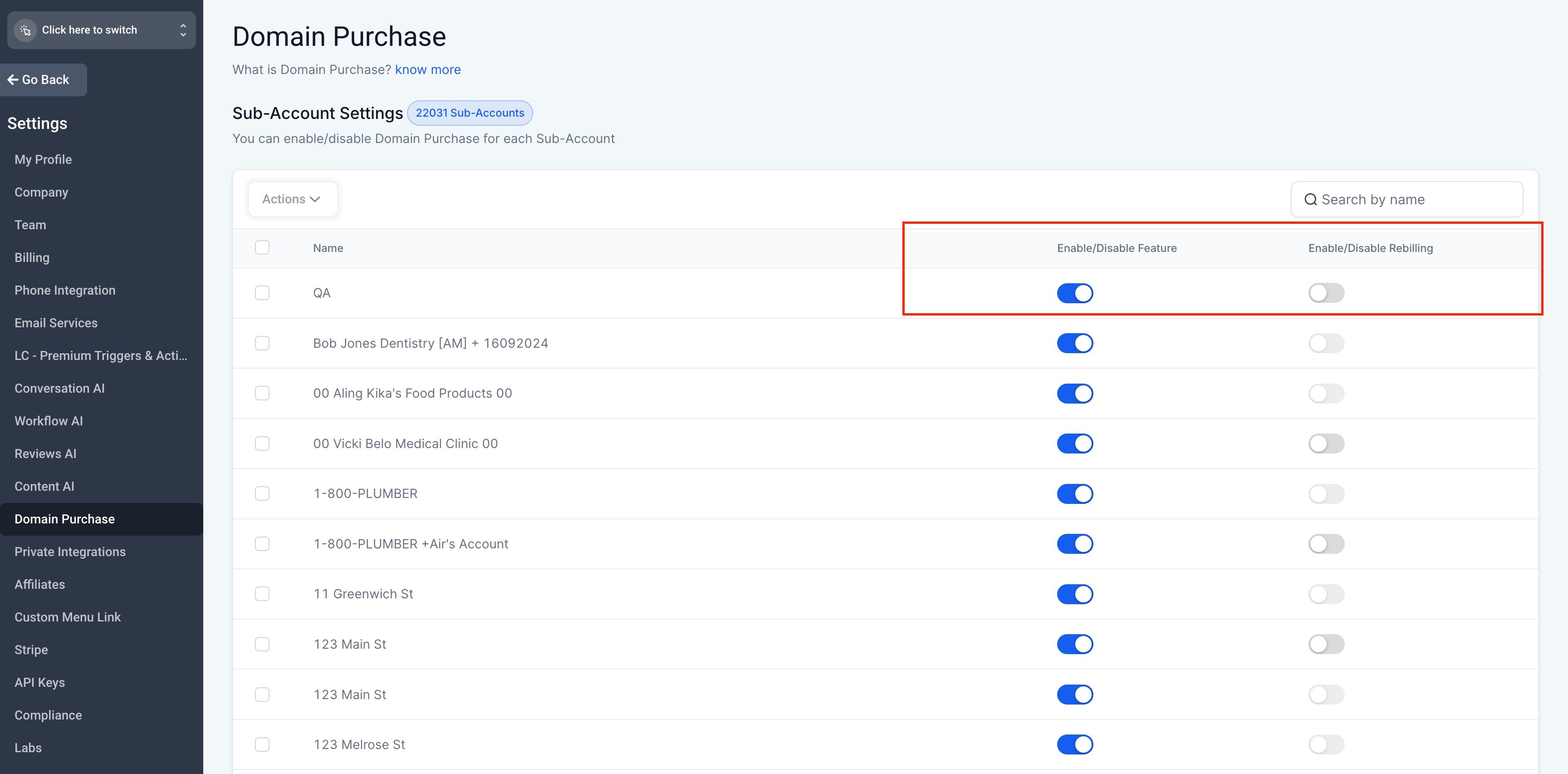Open the 'know more' link
The image size is (1568, 774).
pos(428,69)
